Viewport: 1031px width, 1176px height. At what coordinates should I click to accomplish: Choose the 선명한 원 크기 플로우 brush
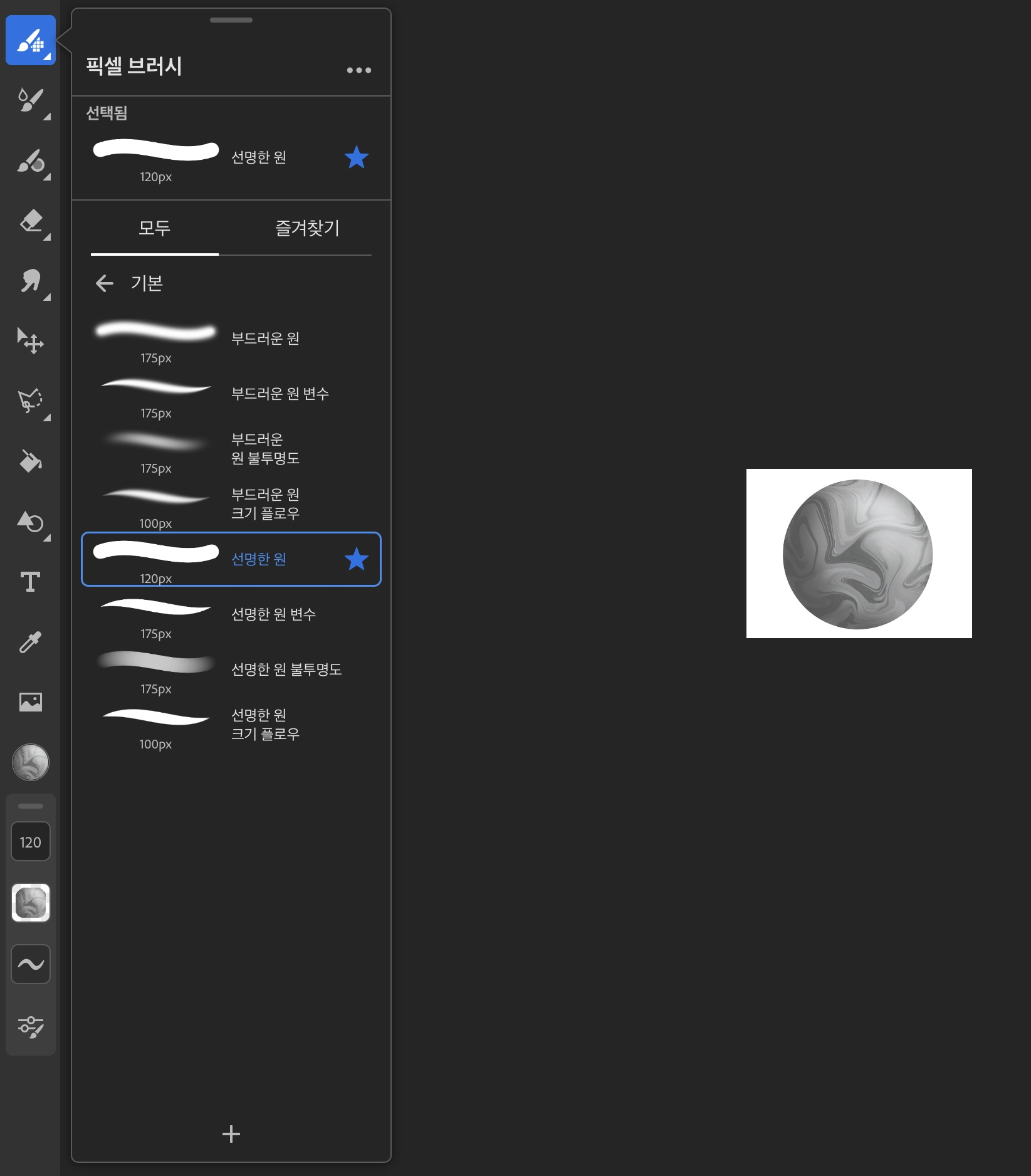tap(231, 725)
